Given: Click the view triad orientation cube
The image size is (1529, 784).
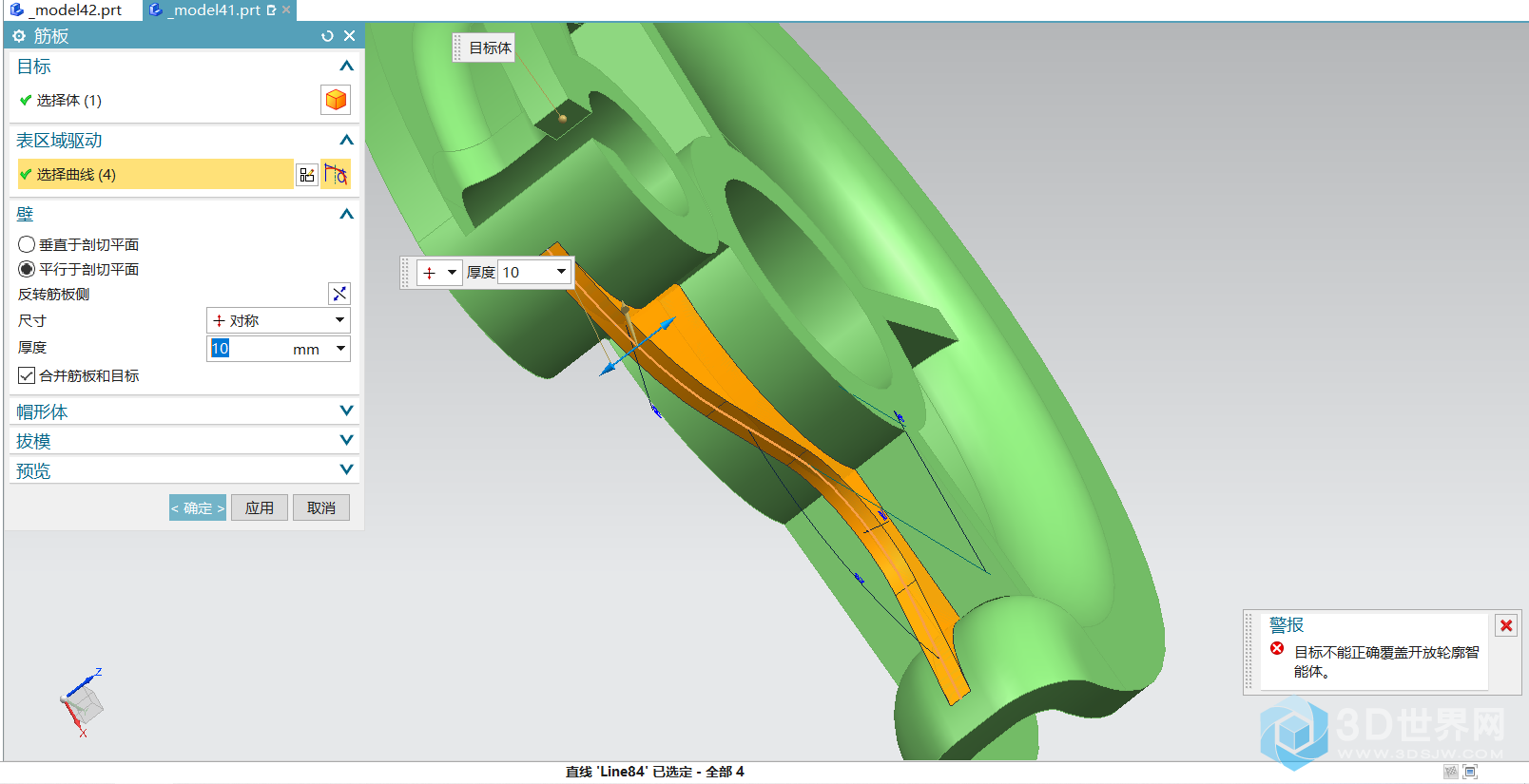Looking at the screenshot, I should pos(84,704).
